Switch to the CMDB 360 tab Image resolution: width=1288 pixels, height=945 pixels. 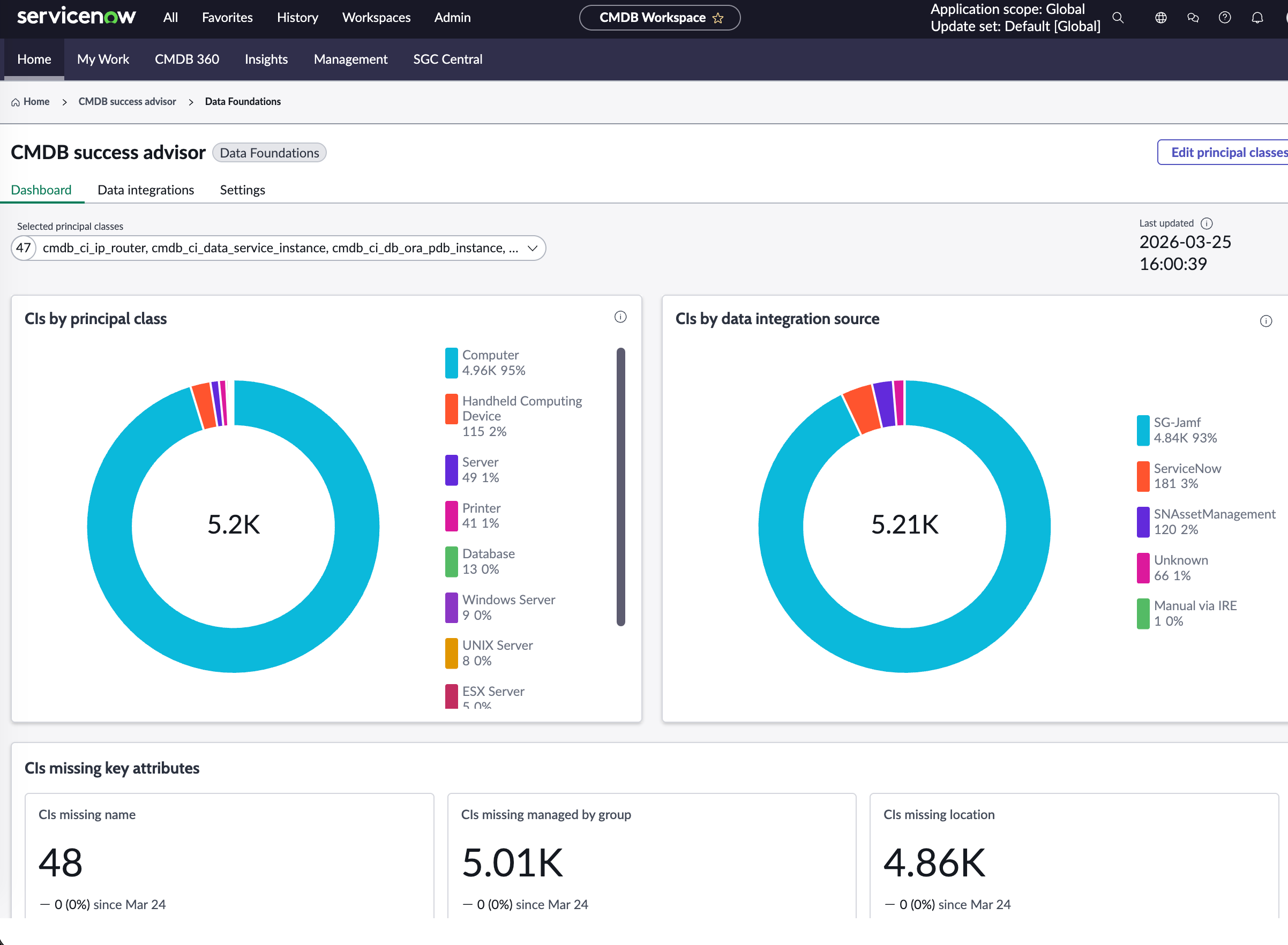(187, 59)
